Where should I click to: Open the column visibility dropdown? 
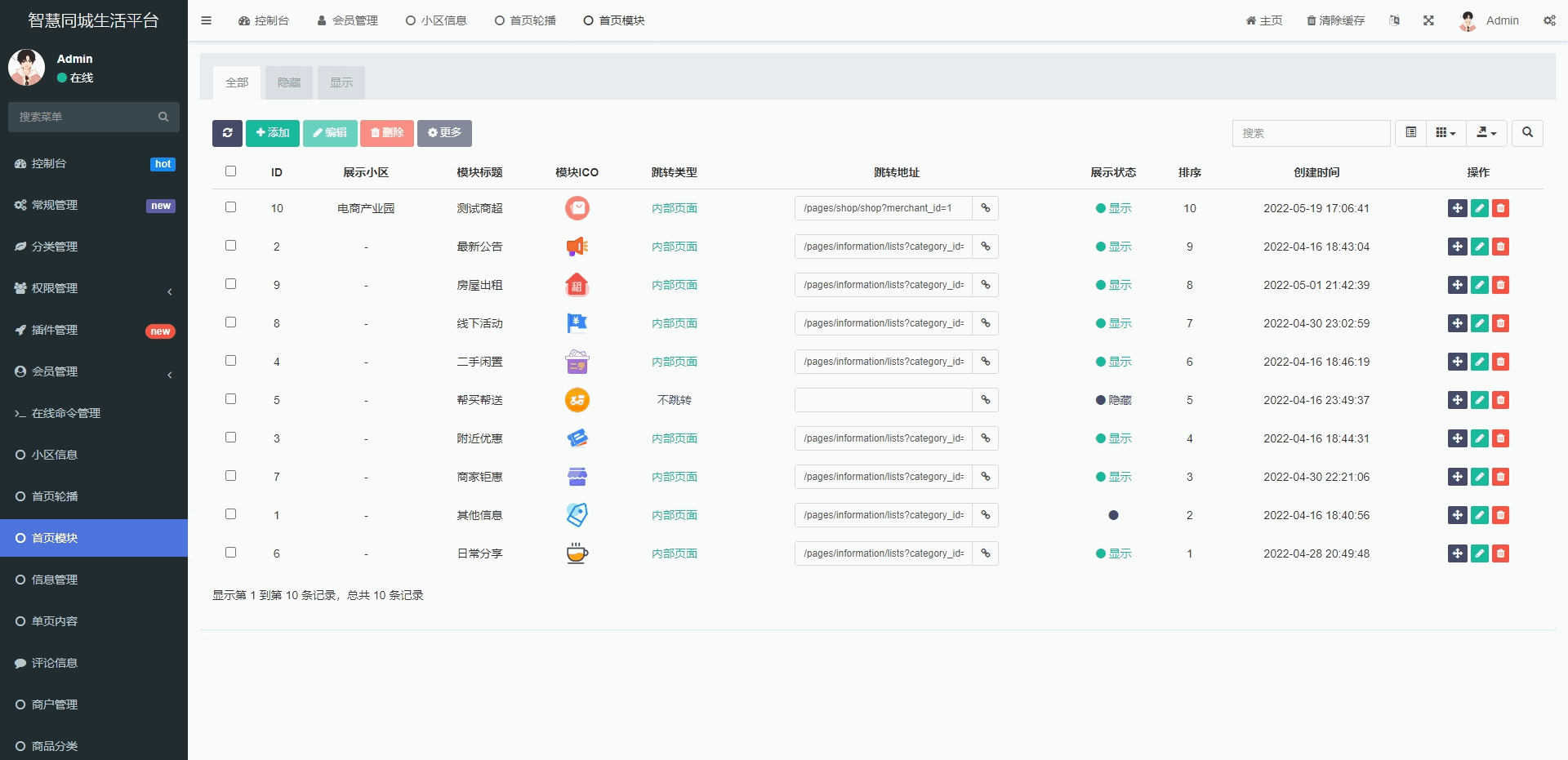(1445, 133)
